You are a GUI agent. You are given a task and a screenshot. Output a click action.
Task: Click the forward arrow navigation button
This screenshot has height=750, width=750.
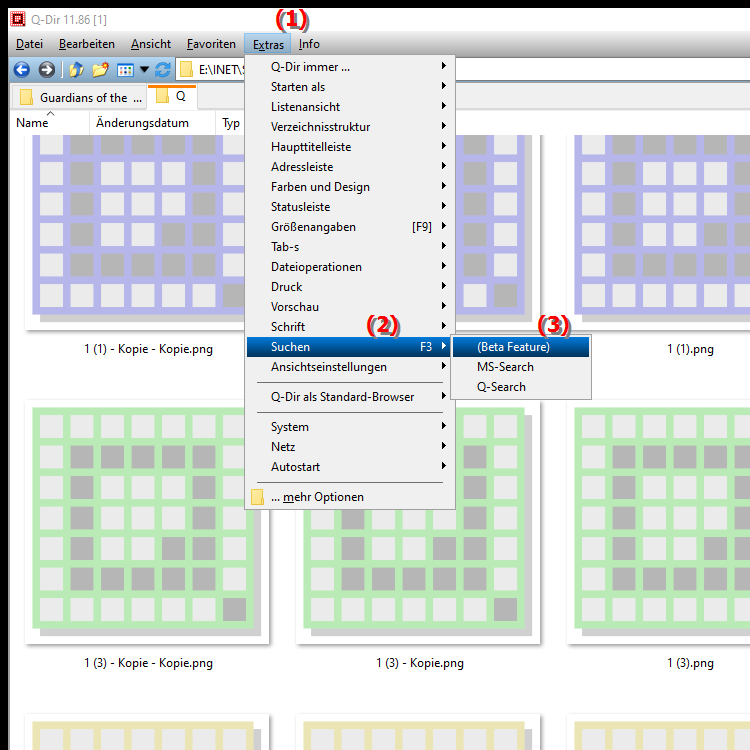point(46,70)
